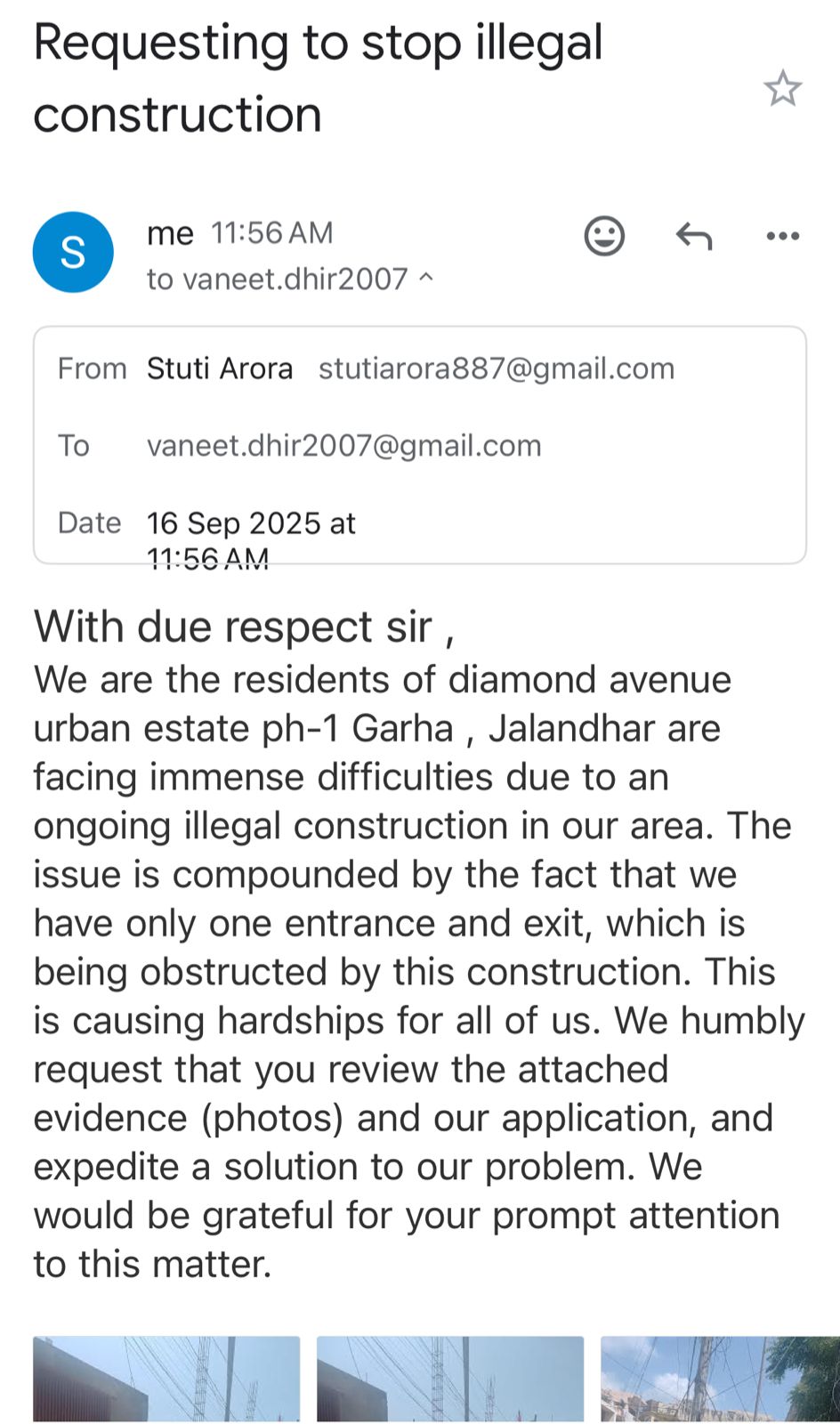Open the second attached photo thumbnail

[450, 1378]
